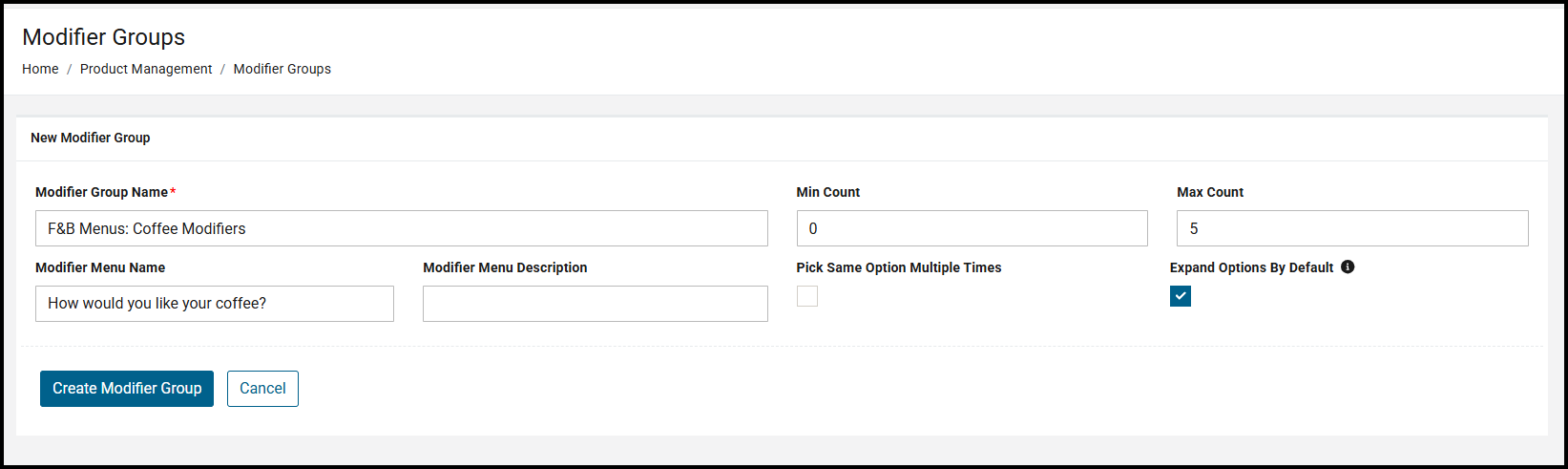The width and height of the screenshot is (1568, 469).
Task: Click the Expand Options By Default label
Action: (x=1251, y=267)
